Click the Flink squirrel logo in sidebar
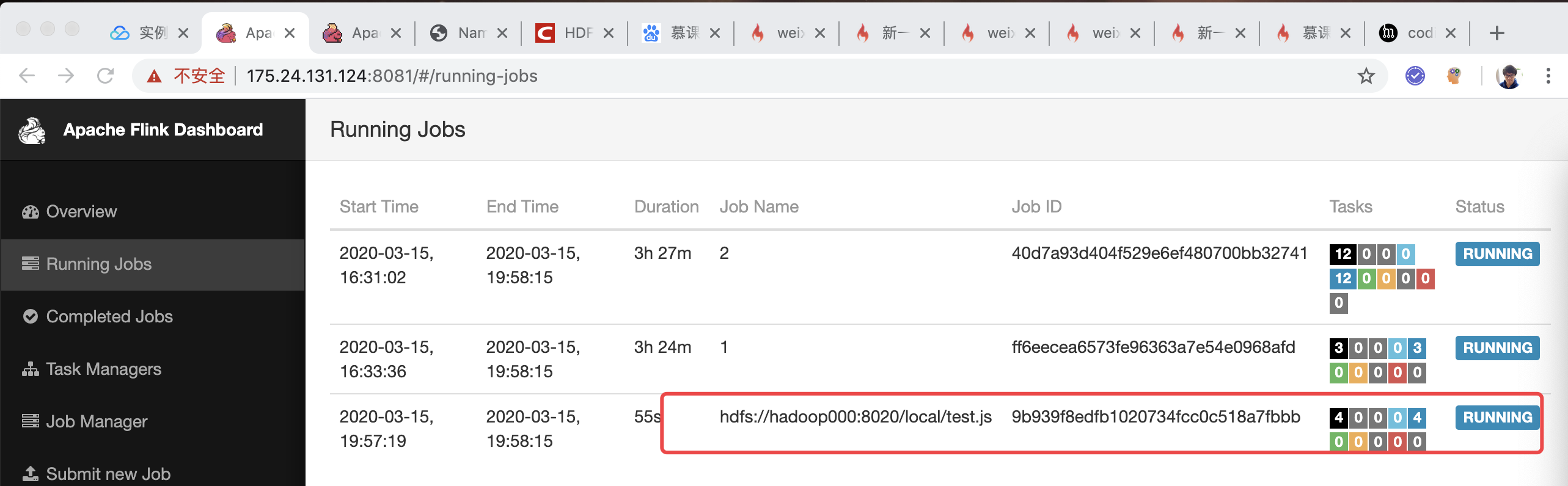The width and height of the screenshot is (1568, 486). pyautogui.click(x=32, y=131)
